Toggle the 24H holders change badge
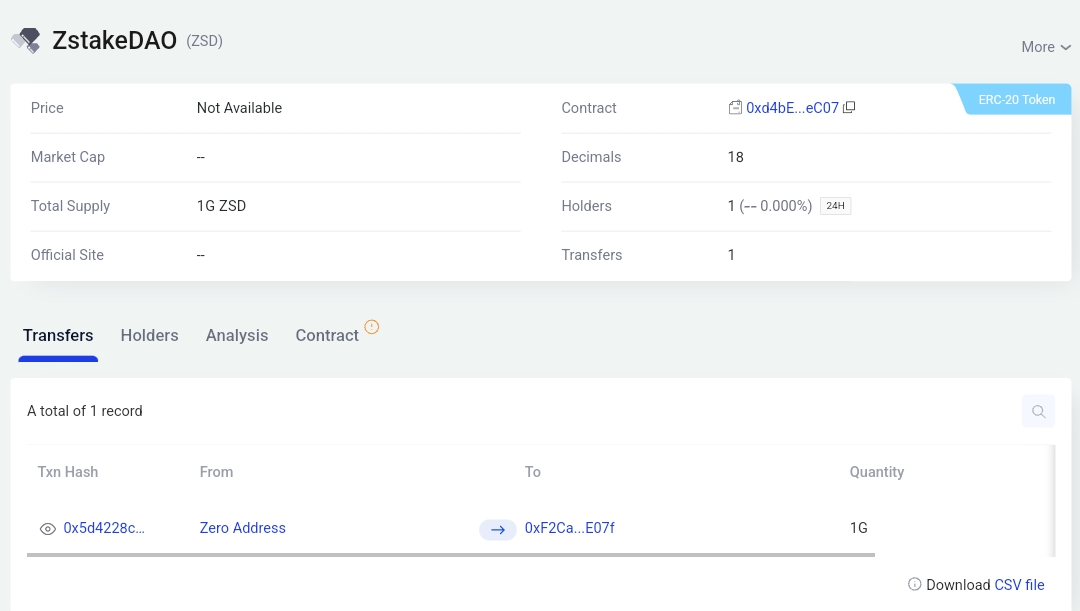This screenshot has height=611, width=1080. [835, 206]
